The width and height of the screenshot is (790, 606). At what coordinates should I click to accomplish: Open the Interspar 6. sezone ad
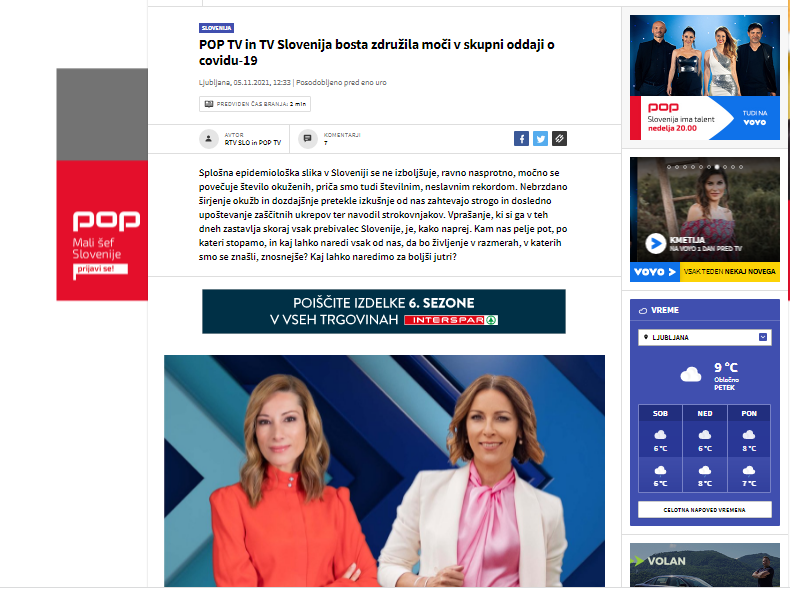click(384, 311)
